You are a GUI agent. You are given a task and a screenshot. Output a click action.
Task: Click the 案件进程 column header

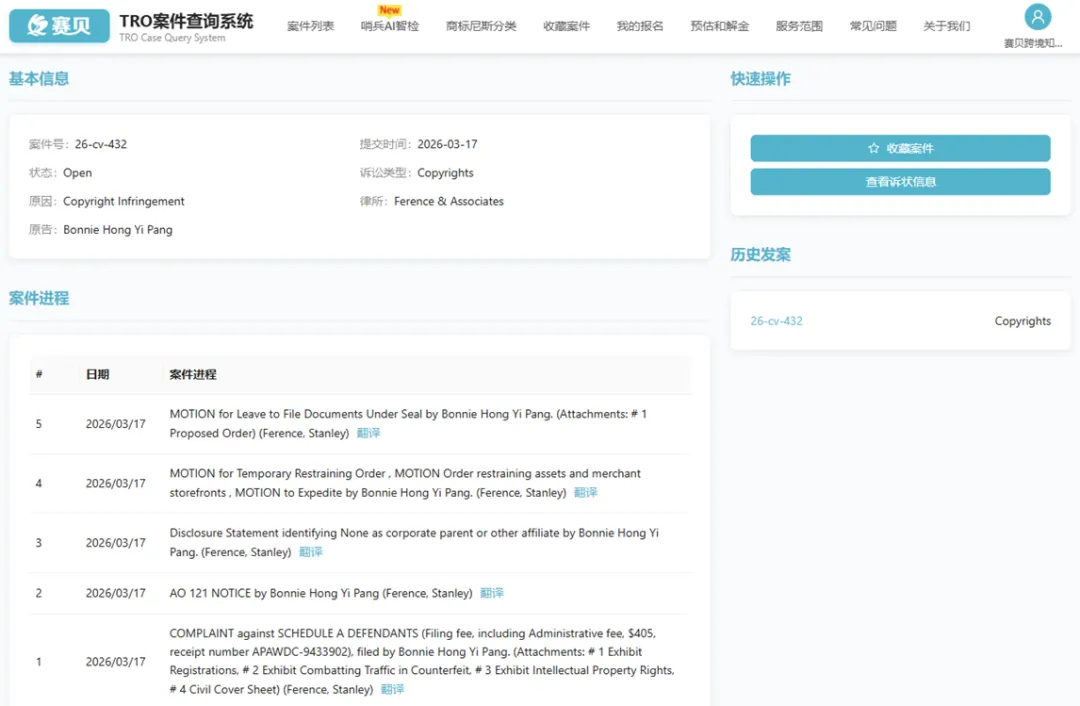193,375
